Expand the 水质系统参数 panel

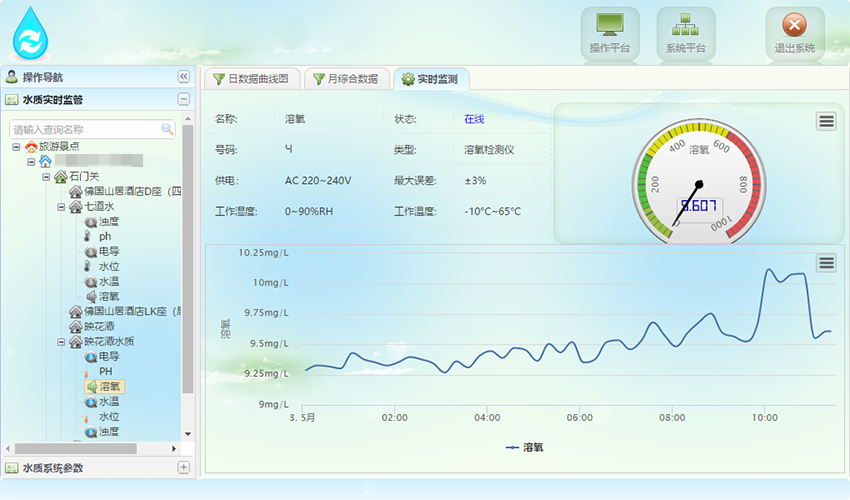click(183, 467)
